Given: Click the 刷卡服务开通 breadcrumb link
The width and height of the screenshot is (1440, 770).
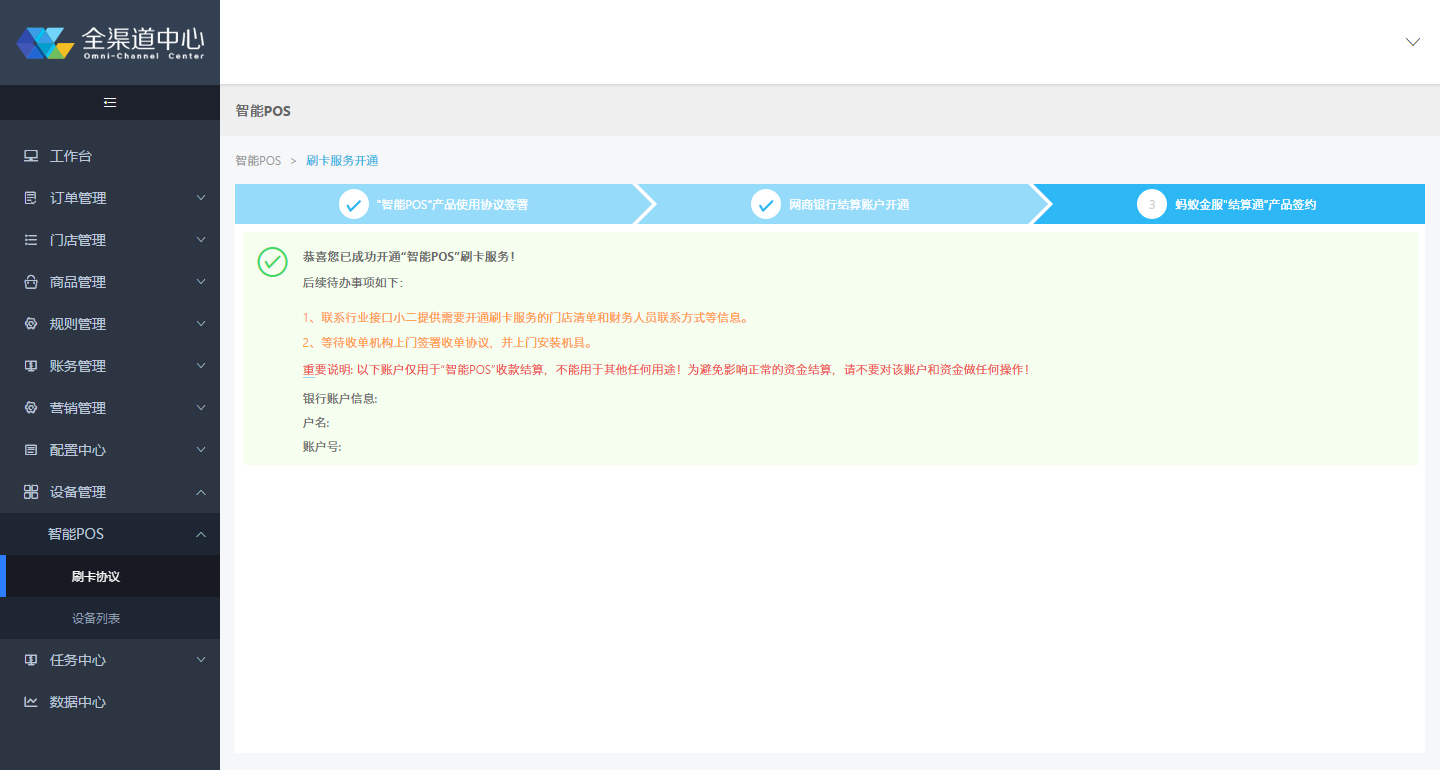Looking at the screenshot, I should (342, 160).
